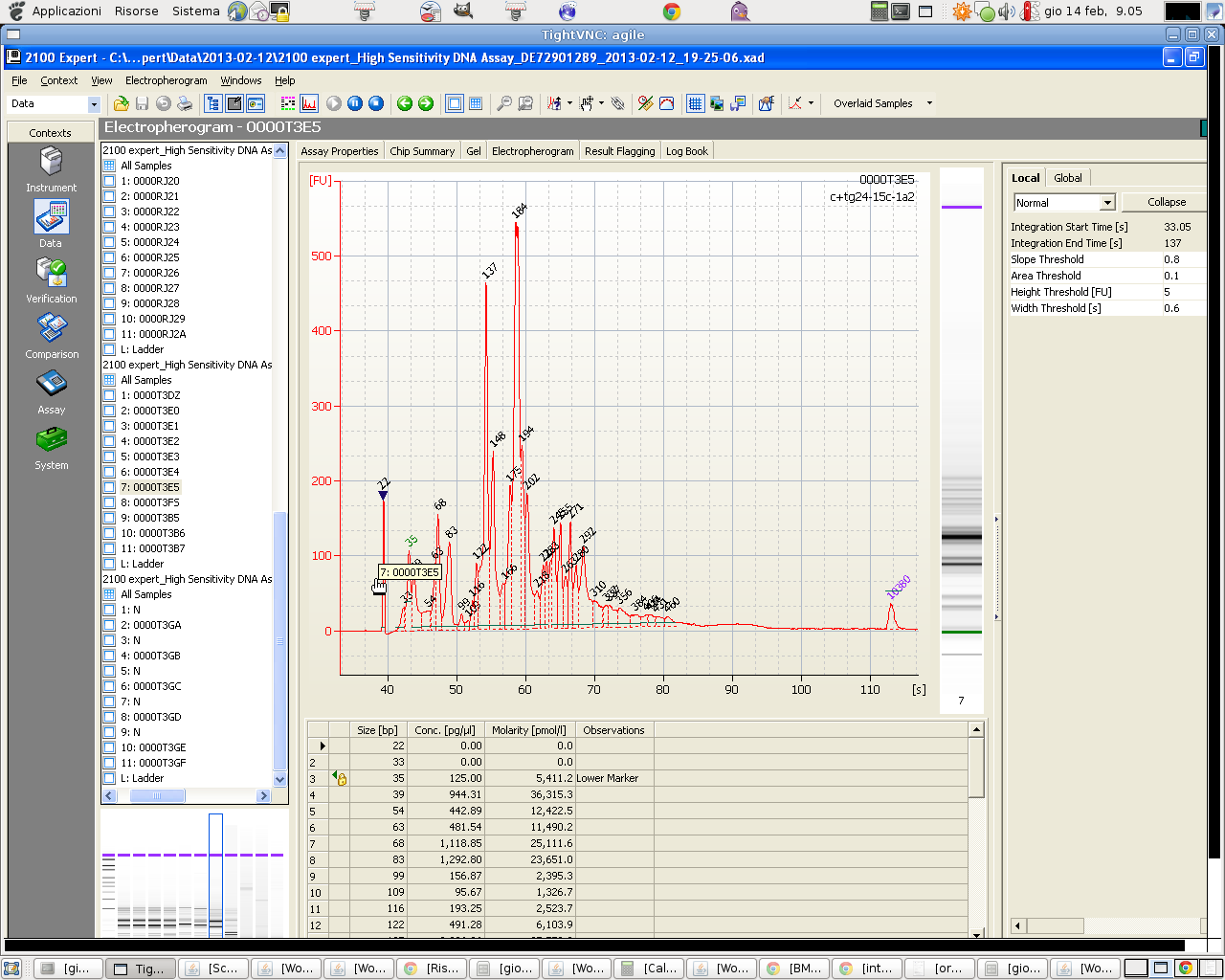Switch to gel view toolbar icon
This screenshot has height=980, width=1225.
click(287, 103)
